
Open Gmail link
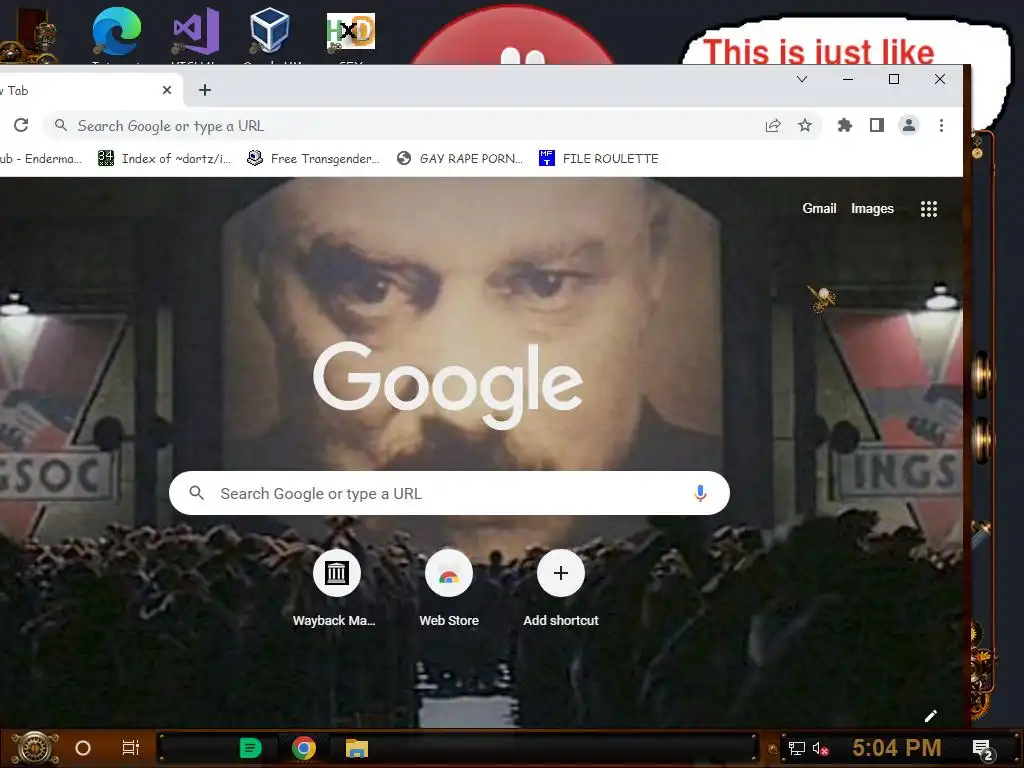coord(819,208)
